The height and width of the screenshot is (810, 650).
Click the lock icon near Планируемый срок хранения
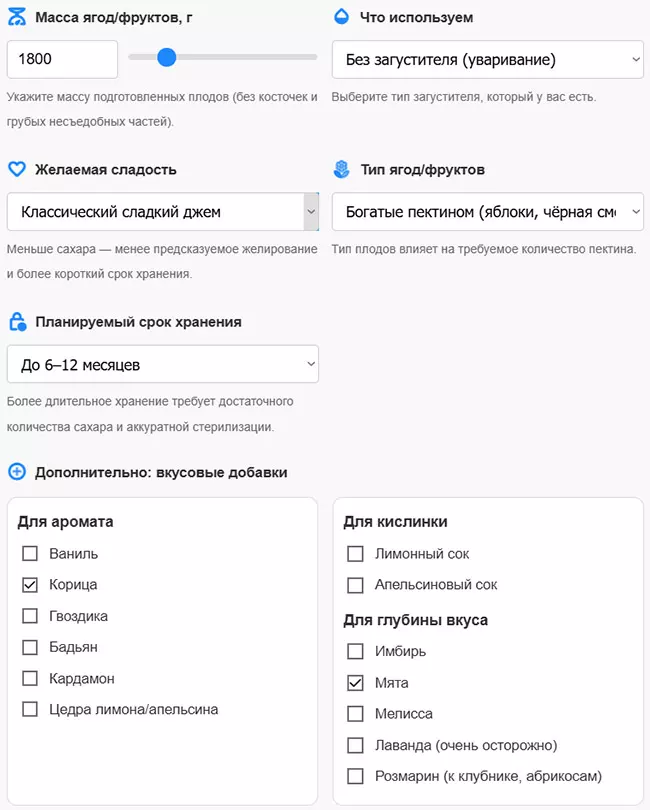(17, 322)
